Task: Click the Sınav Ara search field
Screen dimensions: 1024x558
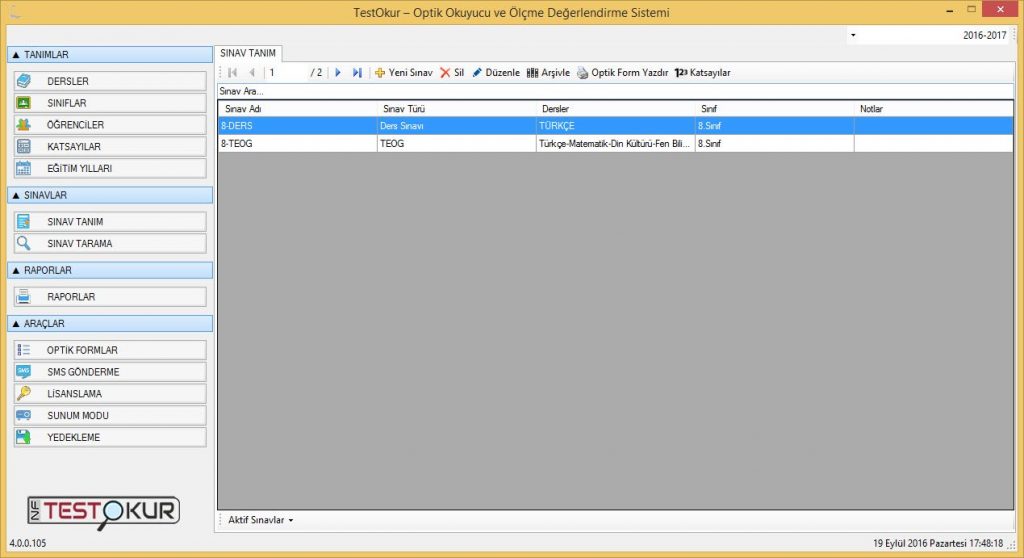Action: (x=615, y=91)
